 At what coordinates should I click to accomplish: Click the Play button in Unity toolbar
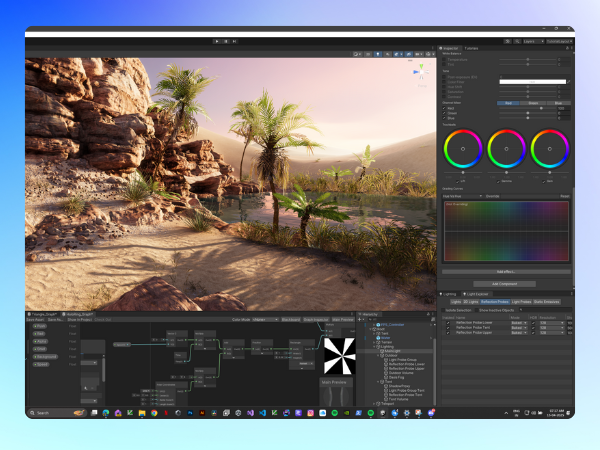click(217, 41)
